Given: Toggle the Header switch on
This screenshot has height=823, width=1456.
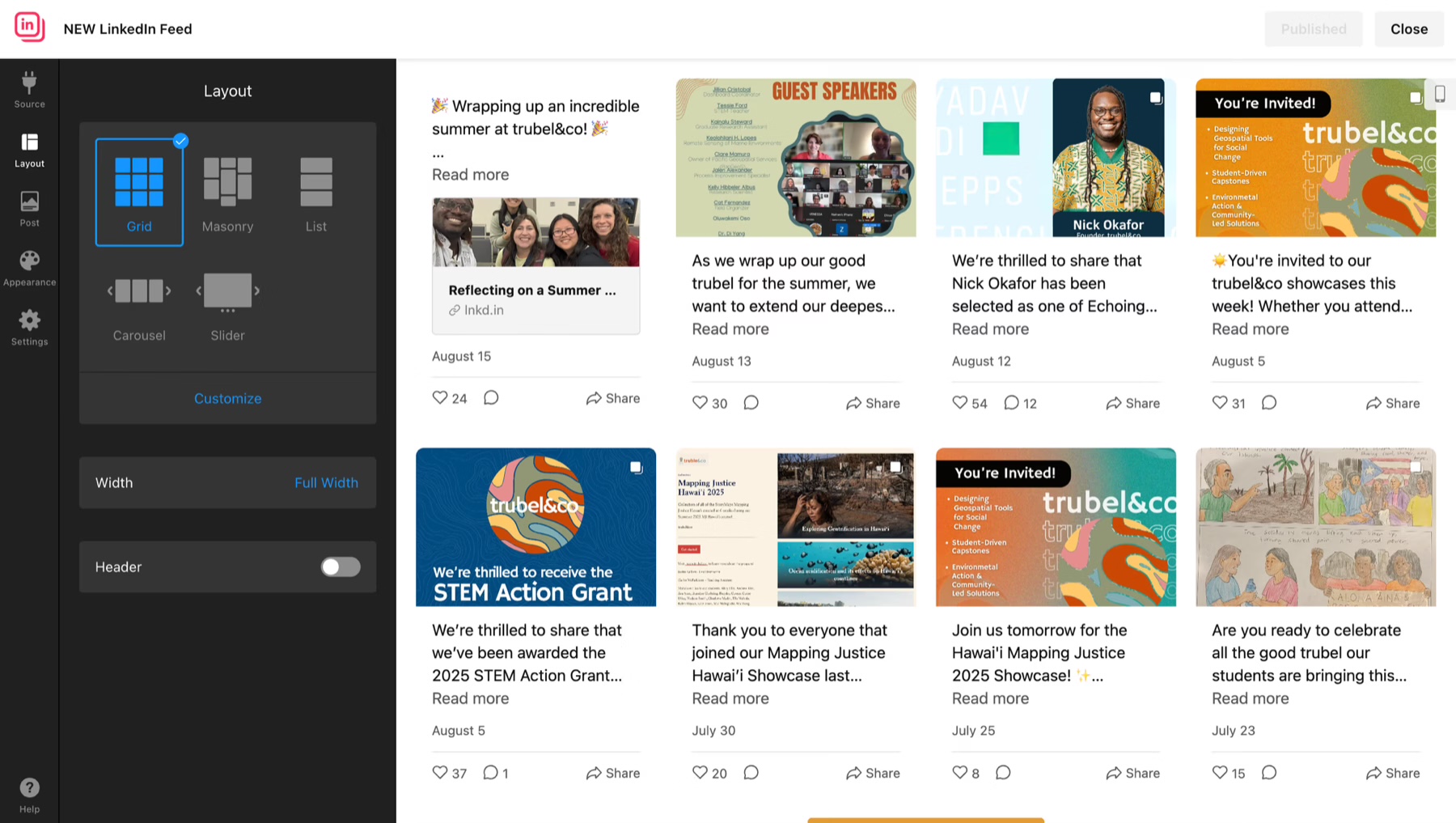Looking at the screenshot, I should tap(341, 566).
